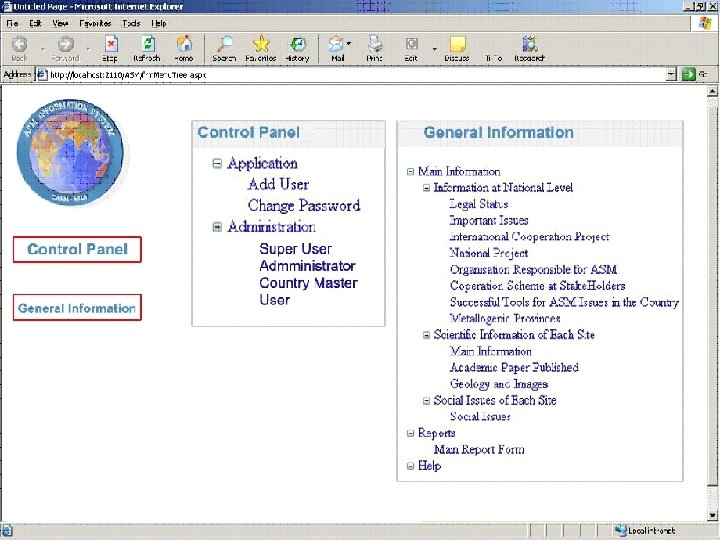
Task: Click the Back toolbar button
Action: 19,49
